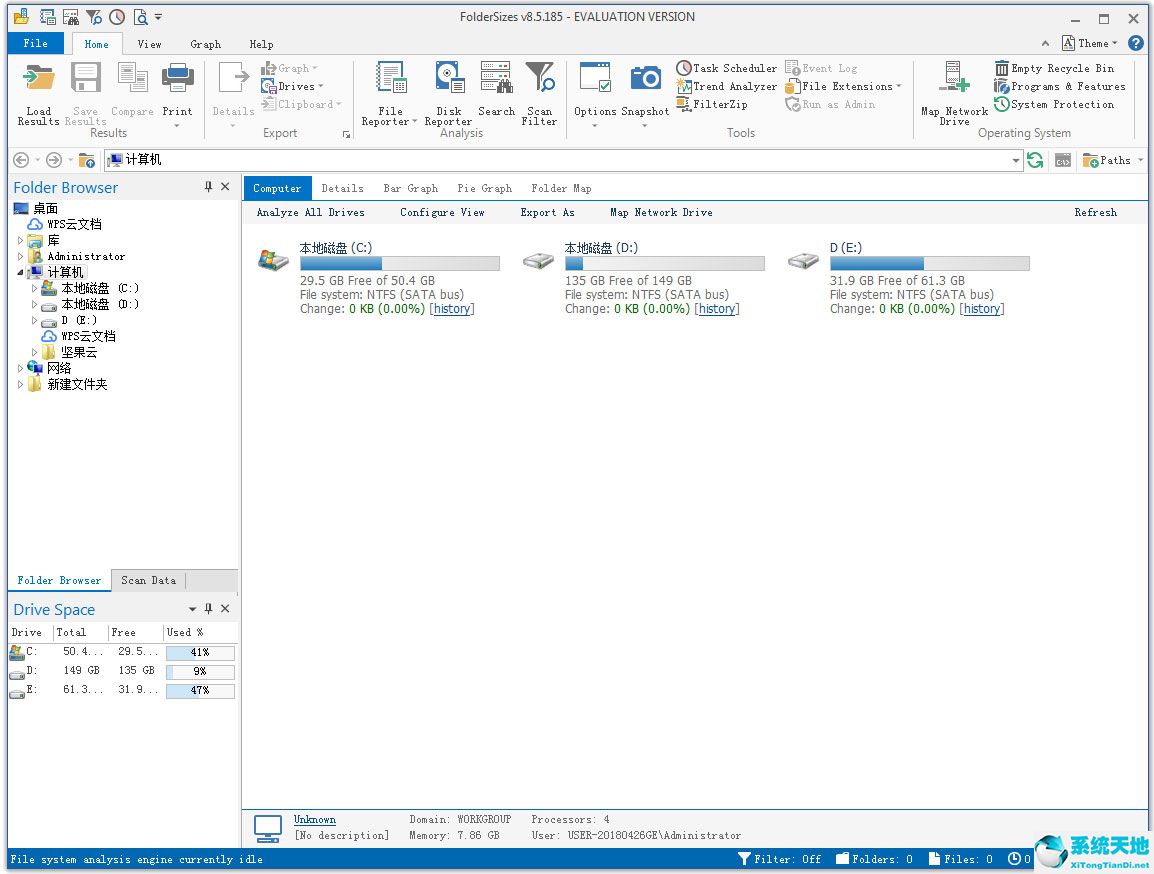
Task: Open the File menu tab
Action: [35, 43]
